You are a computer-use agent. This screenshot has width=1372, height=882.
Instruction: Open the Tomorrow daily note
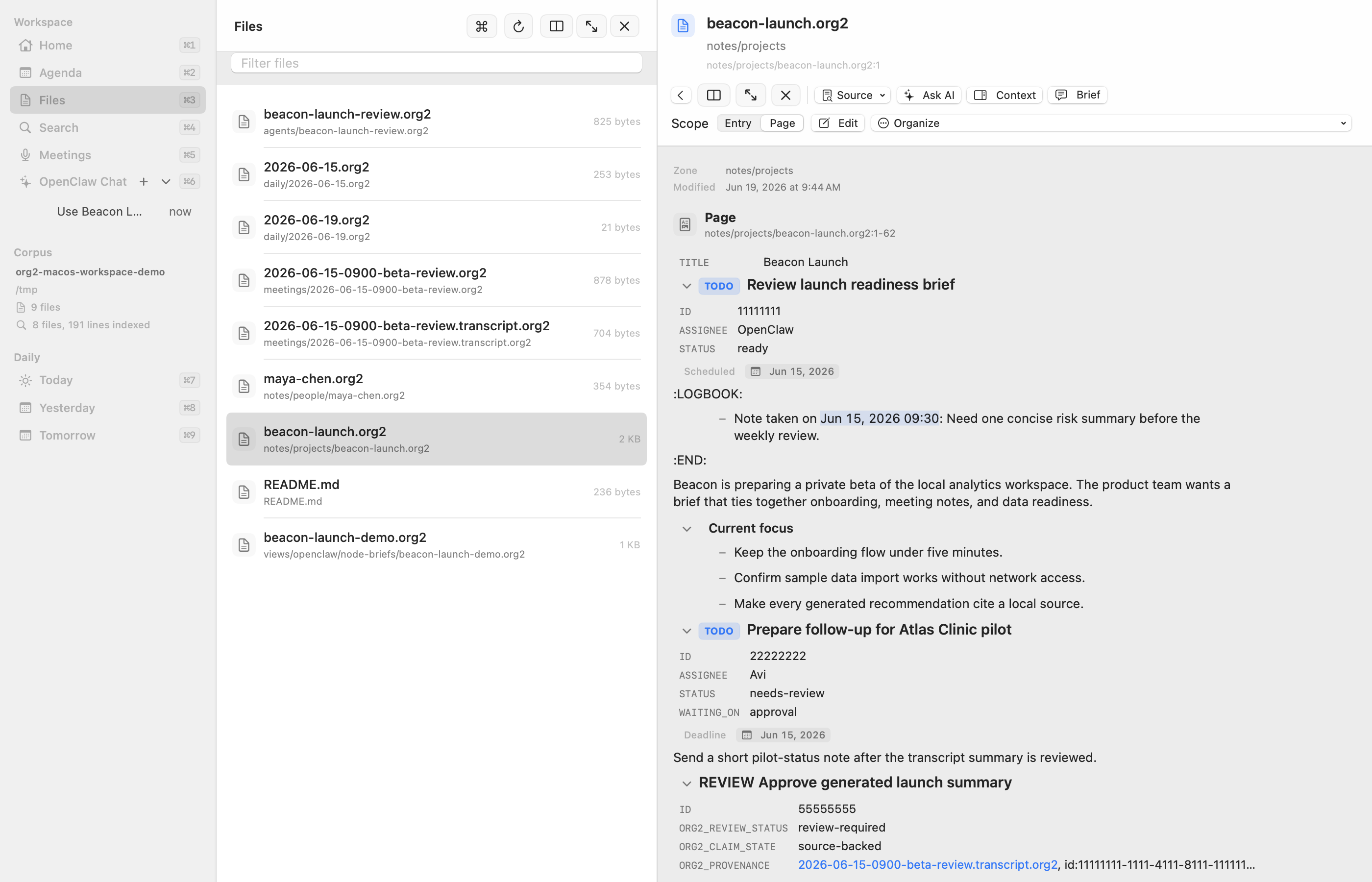tap(108, 435)
